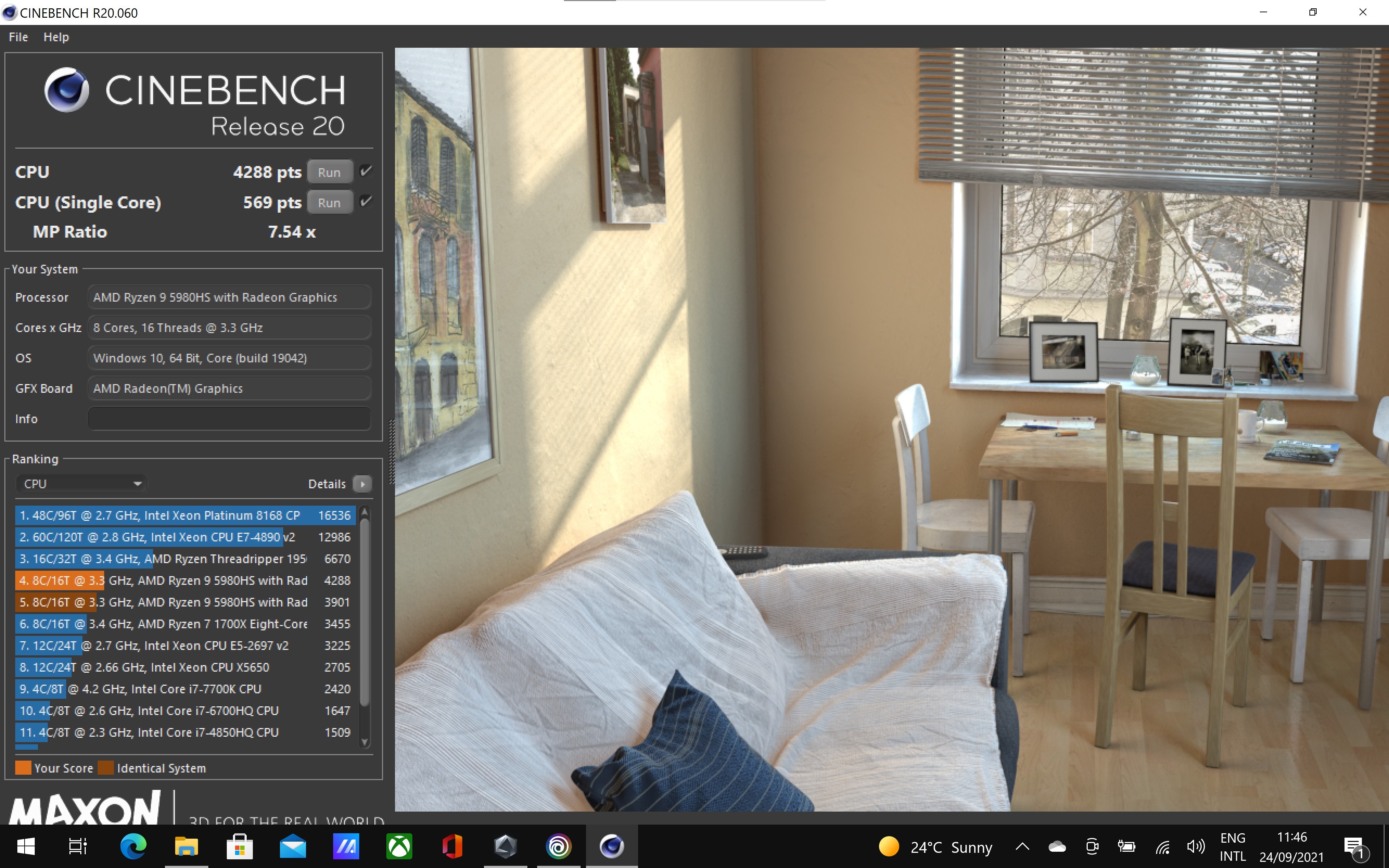Toggle the CPU Single Core checkbox
Screen dimensions: 1389x868
click(366, 201)
